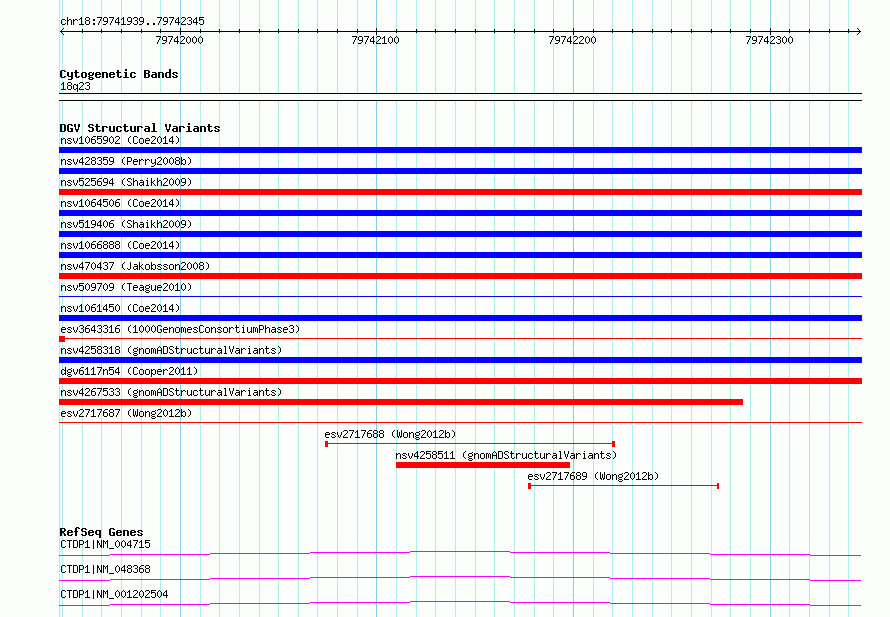
Task: Open the DGV Structural Variants track header
Action: point(140,128)
